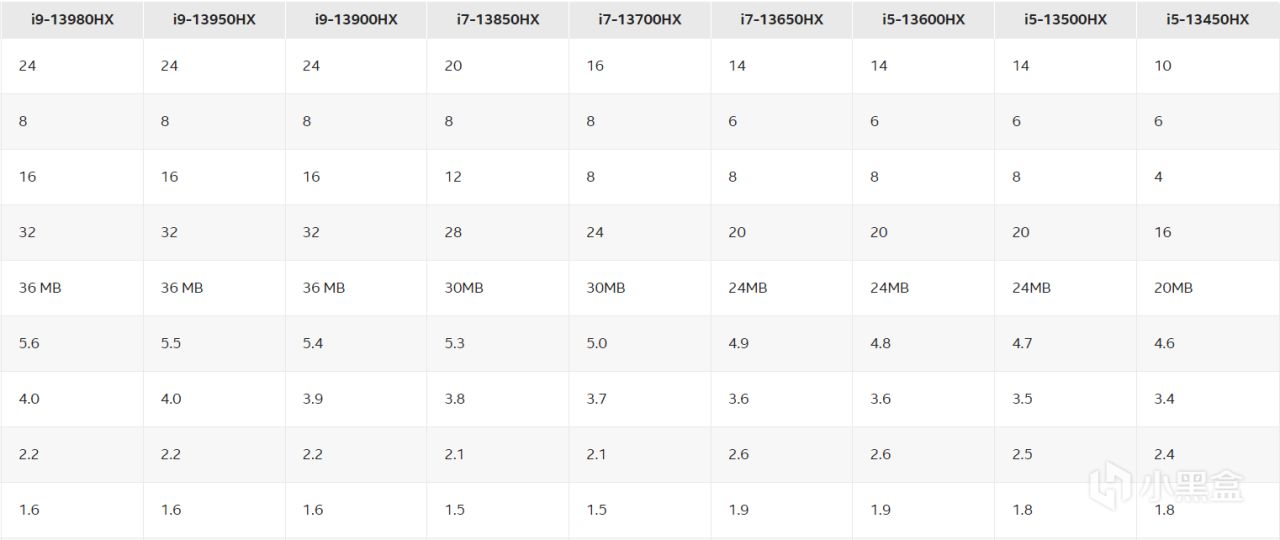Select the i7-13850HX column header
Screen dimensions: 1280x540
point(498,20)
